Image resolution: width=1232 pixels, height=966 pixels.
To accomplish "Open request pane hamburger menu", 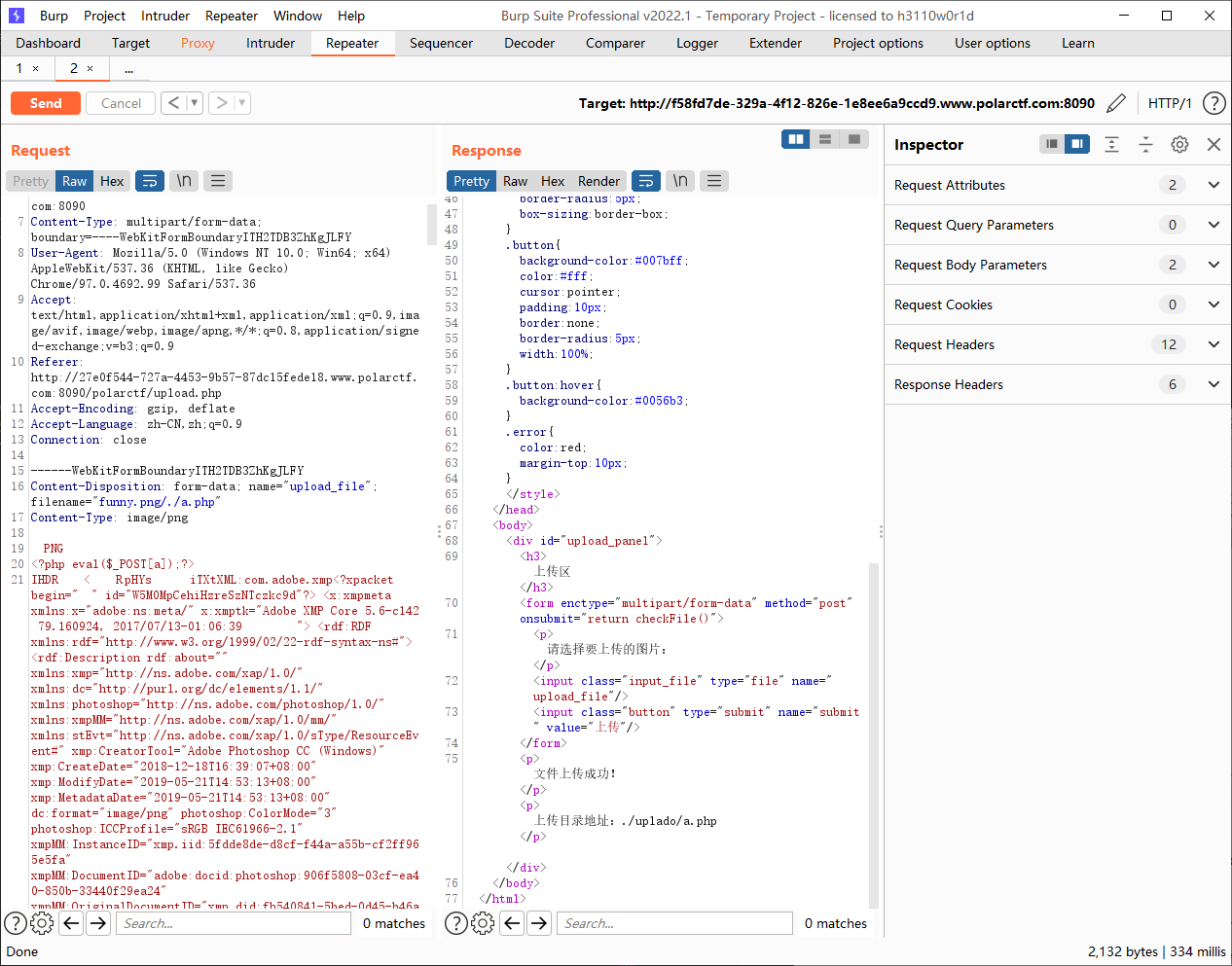I will pos(218,181).
